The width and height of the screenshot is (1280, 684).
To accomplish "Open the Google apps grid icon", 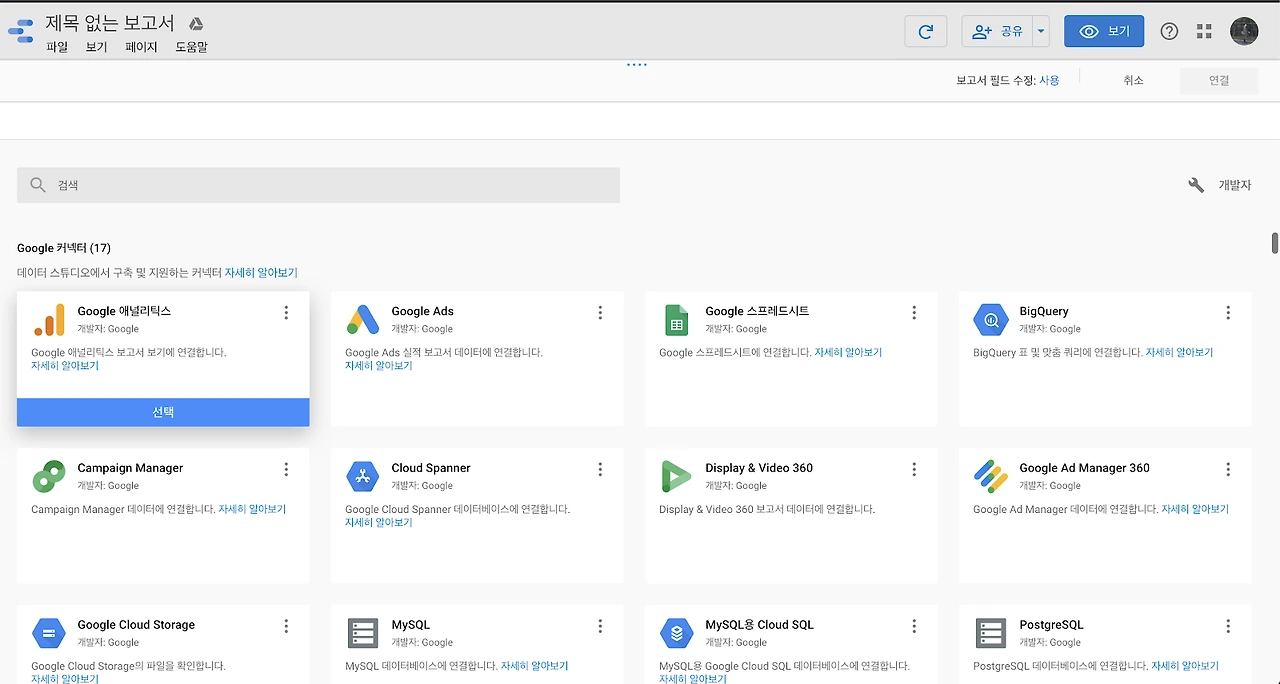I will [x=1204, y=31].
